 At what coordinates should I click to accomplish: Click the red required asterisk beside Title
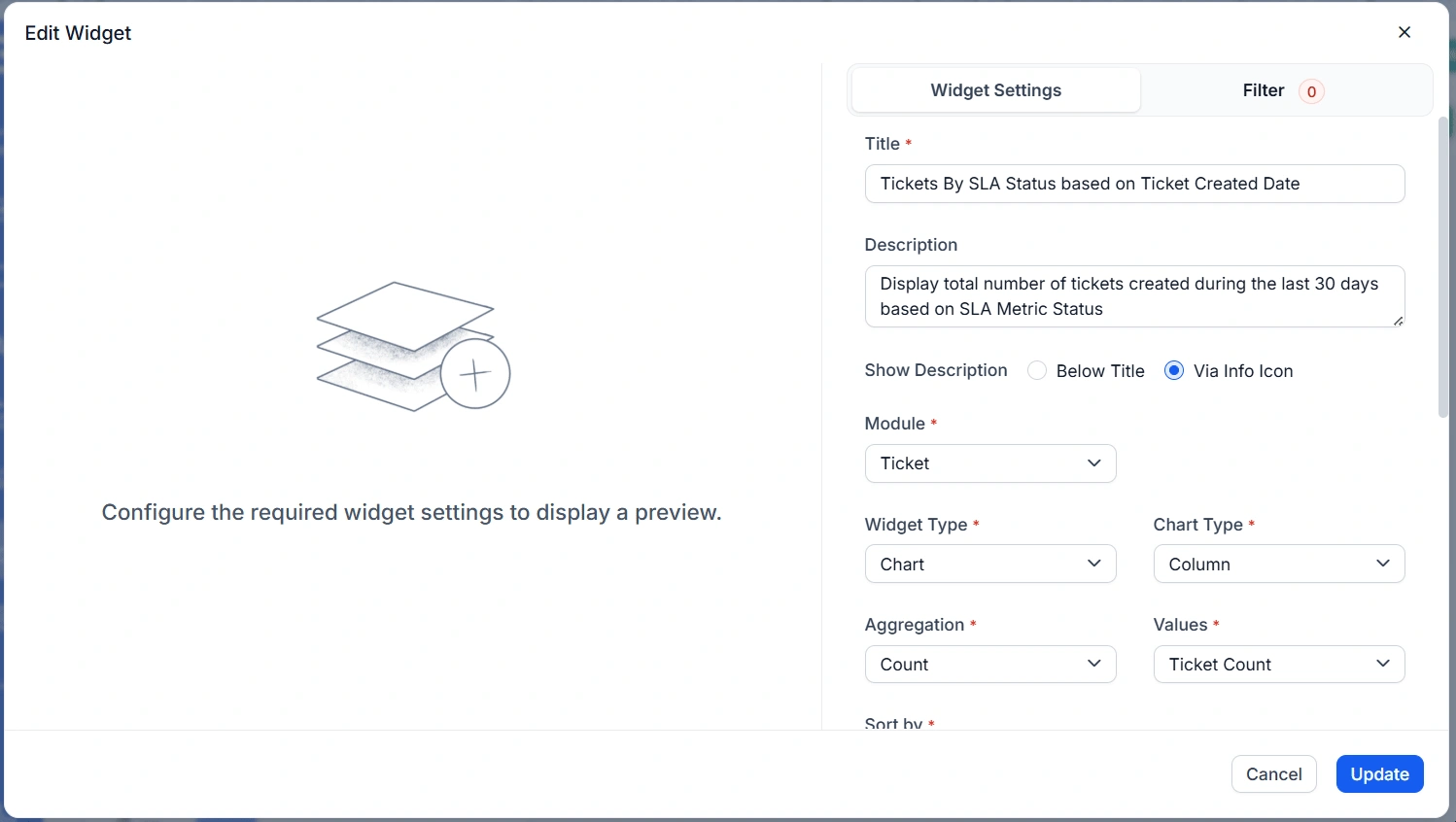(x=910, y=142)
